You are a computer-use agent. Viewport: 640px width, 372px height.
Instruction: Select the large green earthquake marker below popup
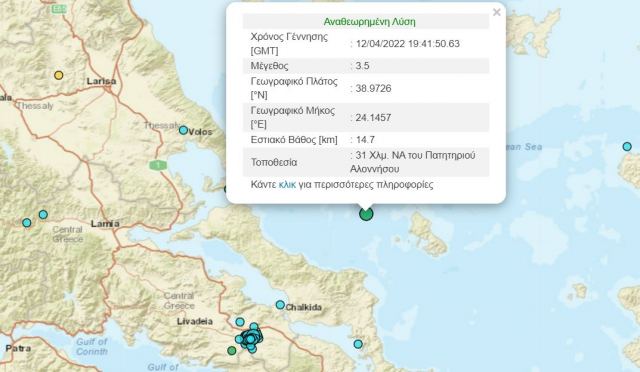point(366,214)
